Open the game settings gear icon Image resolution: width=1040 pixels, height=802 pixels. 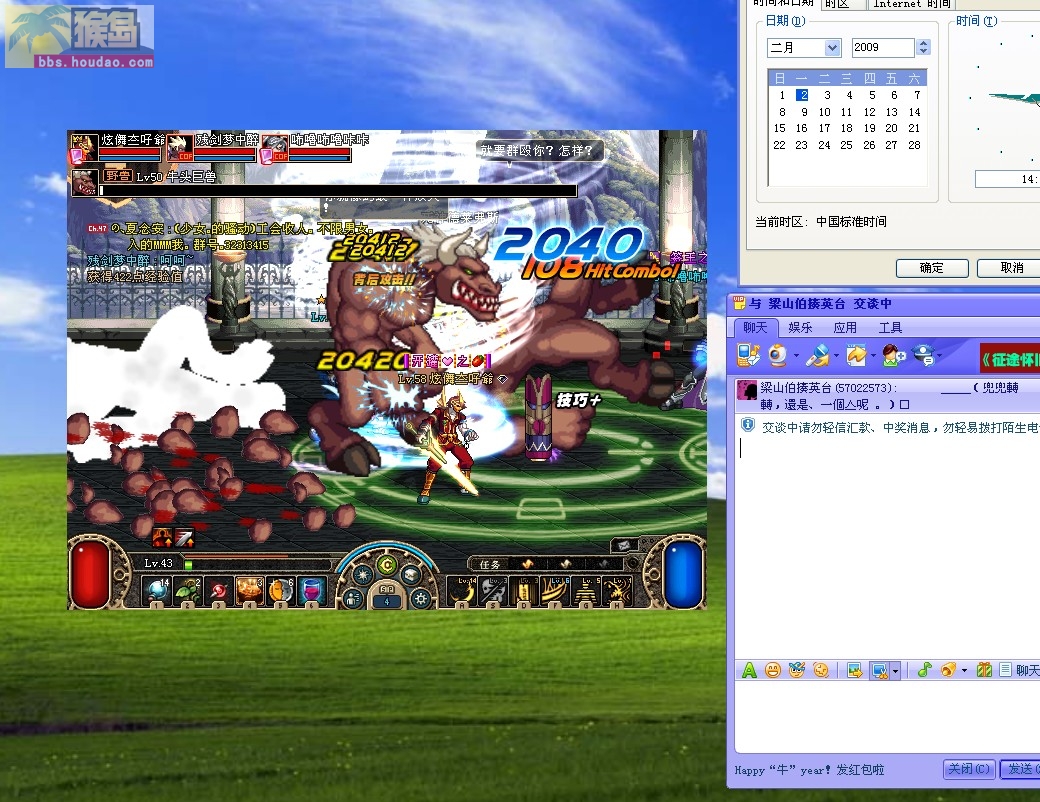[421, 599]
